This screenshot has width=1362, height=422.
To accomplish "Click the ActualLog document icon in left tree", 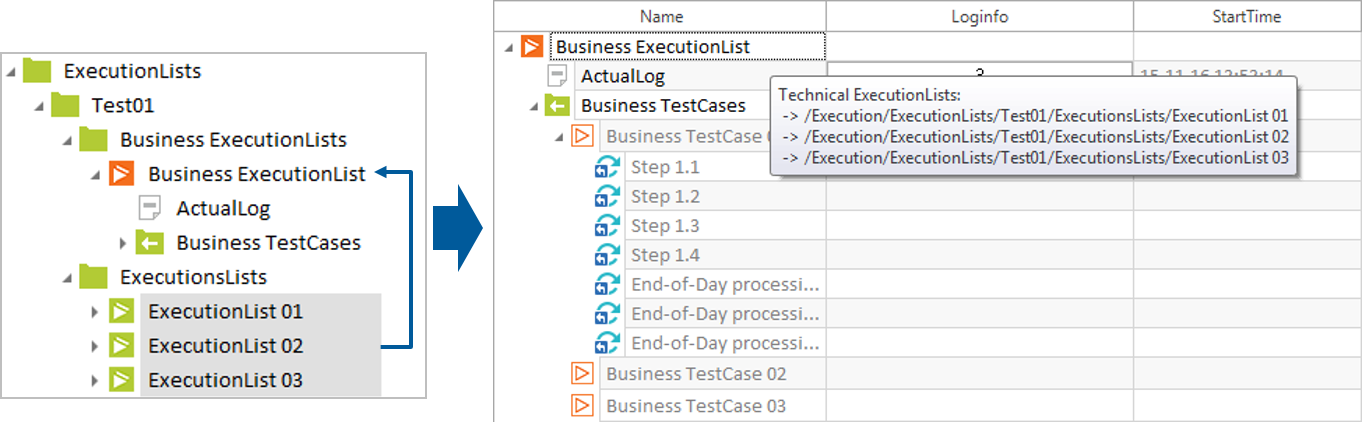I will click(149, 208).
